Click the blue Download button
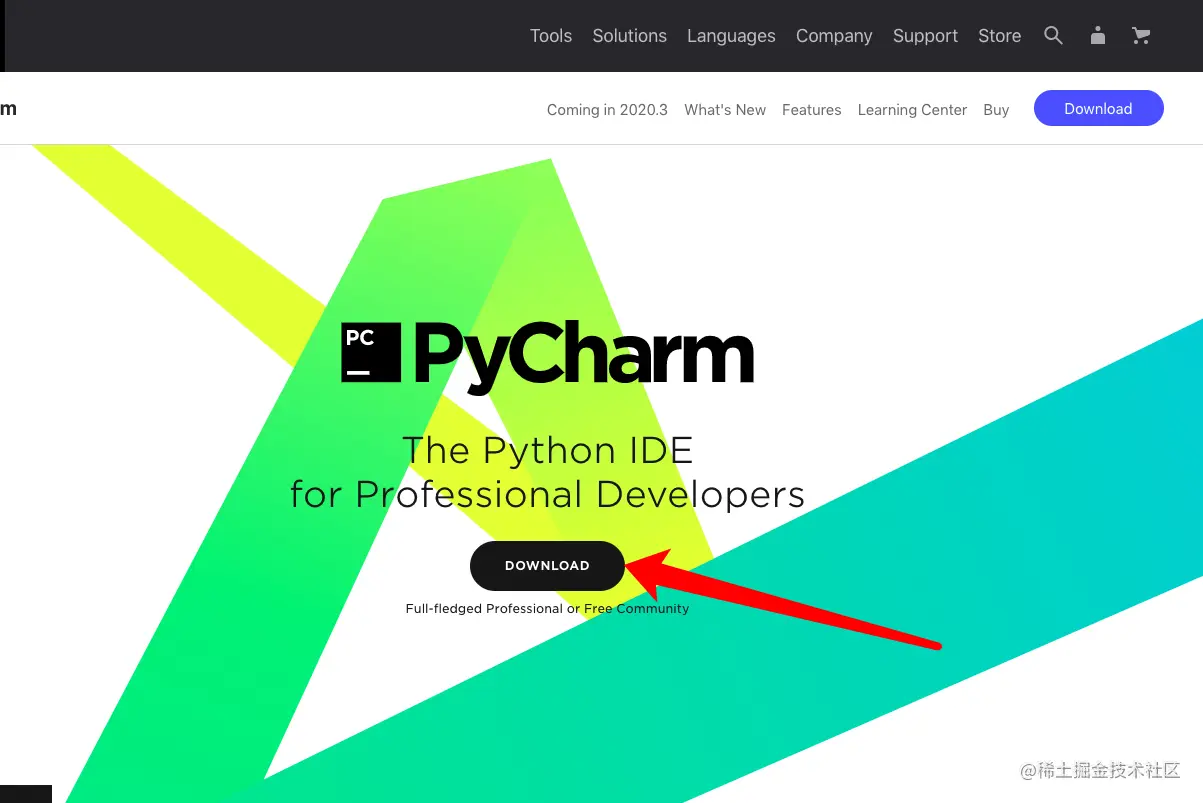Viewport: 1203px width, 803px height. click(1098, 108)
